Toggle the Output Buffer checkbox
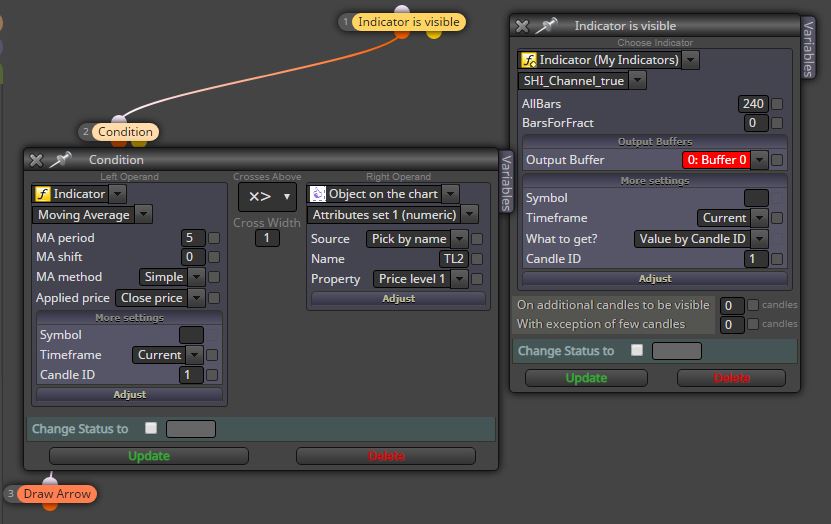Screen dimensions: 831x524 pyautogui.click(x=777, y=160)
